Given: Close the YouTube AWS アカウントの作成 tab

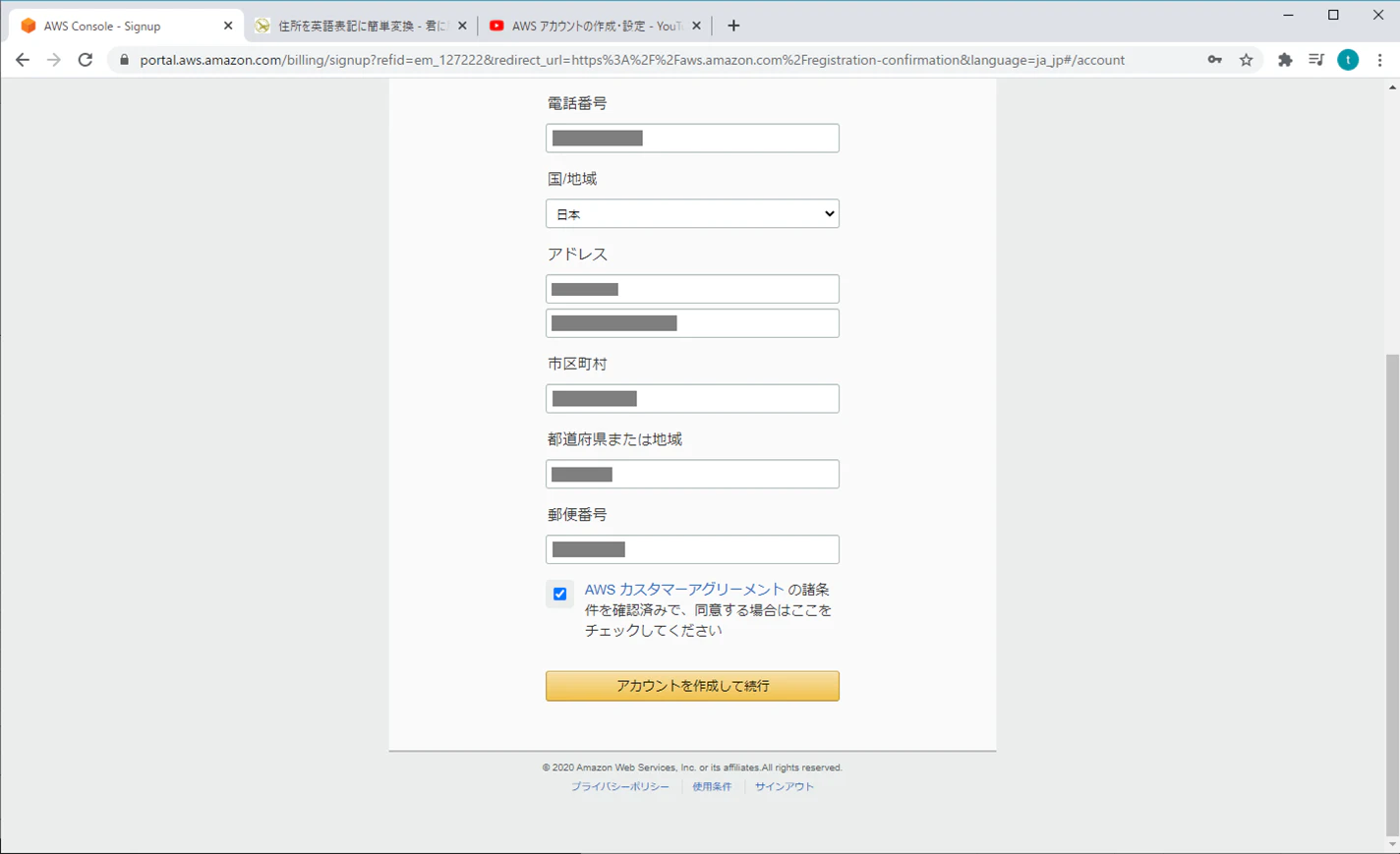Looking at the screenshot, I should (x=697, y=26).
